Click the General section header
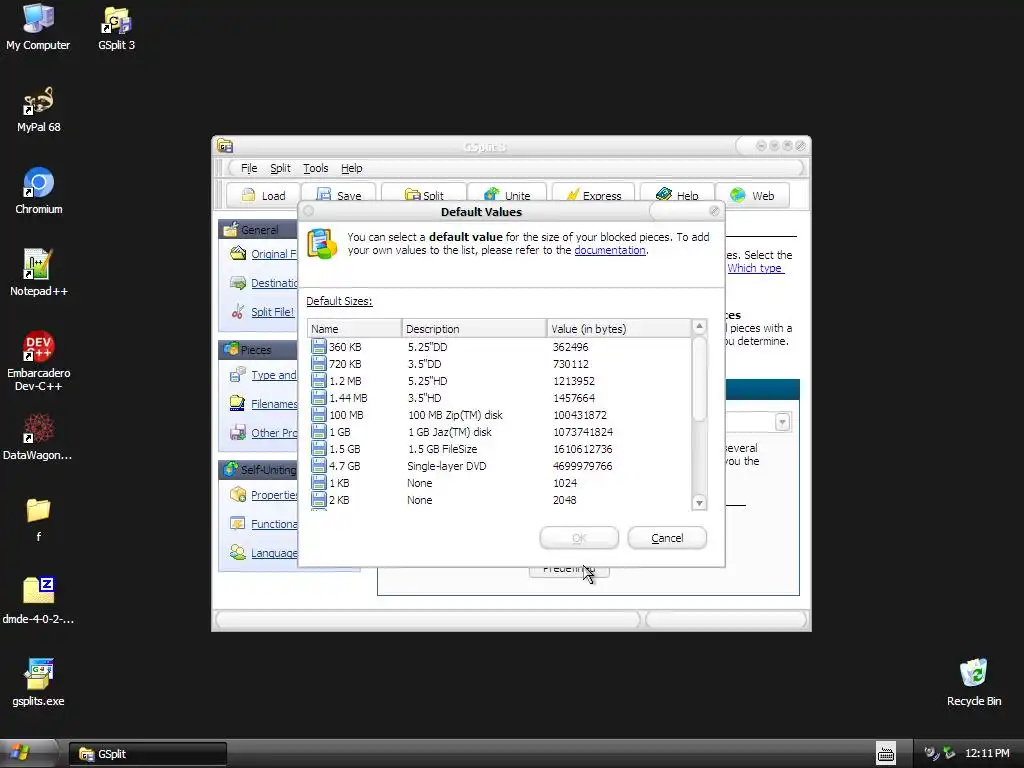Viewport: 1024px width, 768px height. (x=258, y=229)
